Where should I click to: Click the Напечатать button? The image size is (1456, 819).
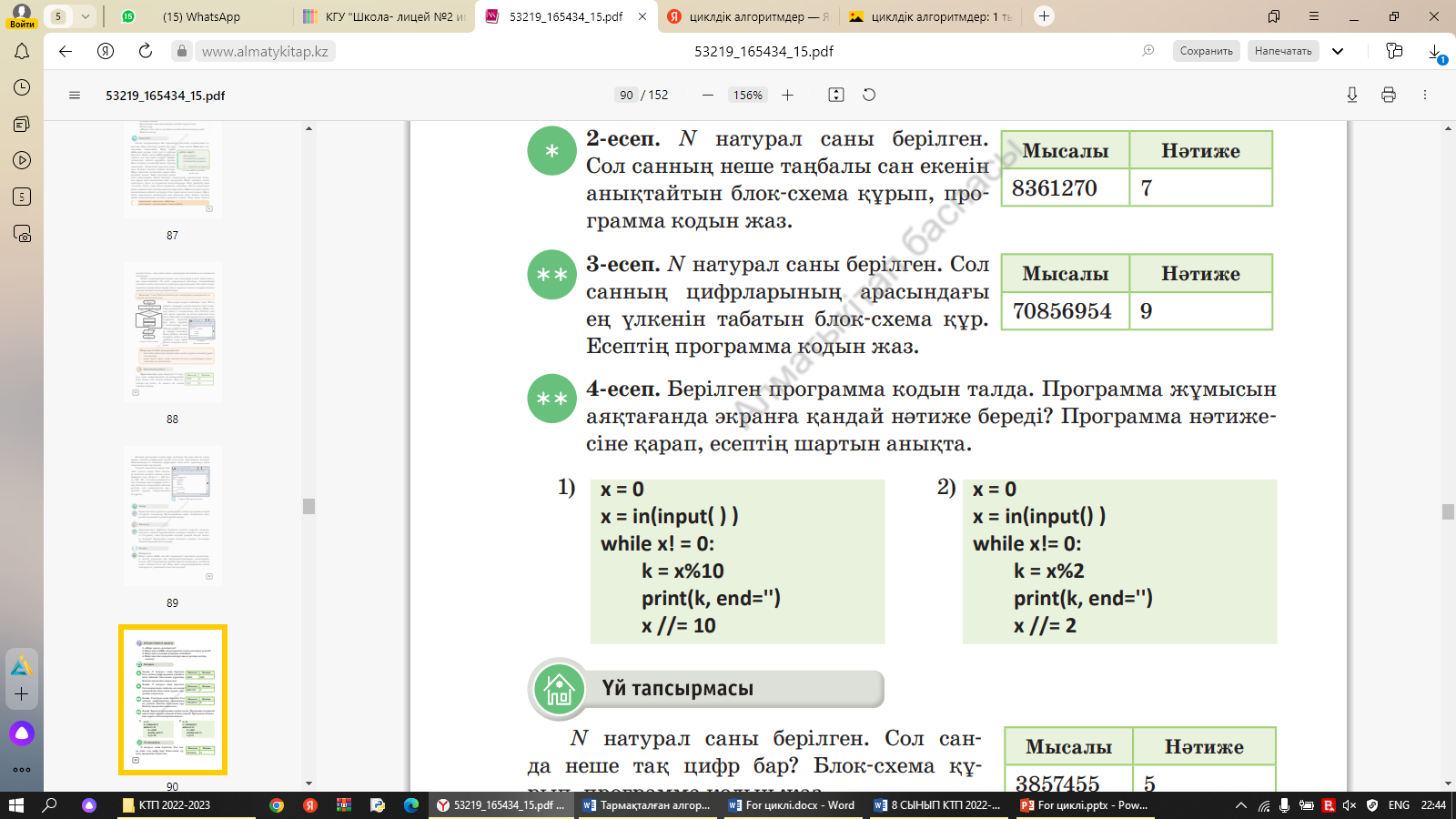(x=1283, y=51)
